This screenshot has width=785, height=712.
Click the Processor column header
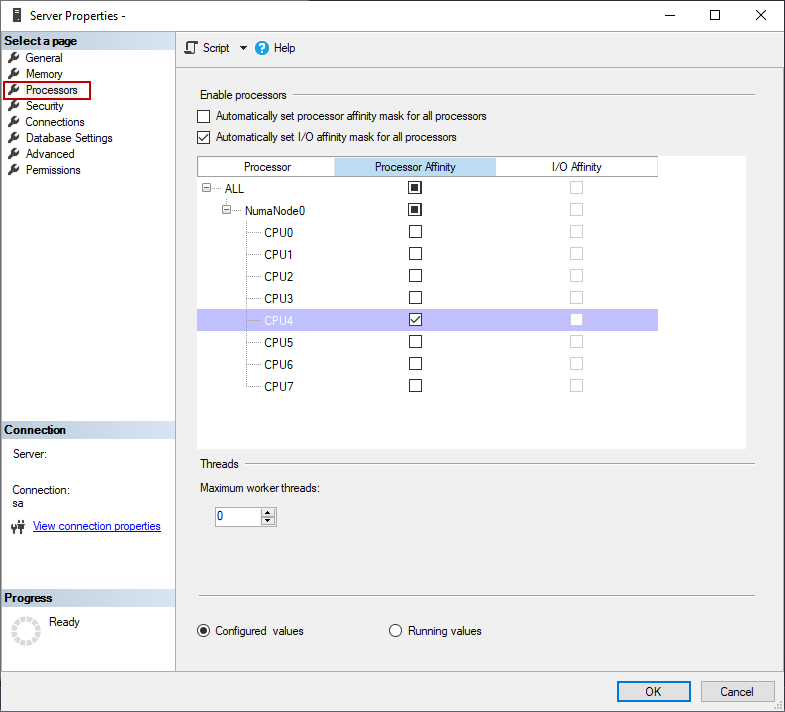[266, 167]
